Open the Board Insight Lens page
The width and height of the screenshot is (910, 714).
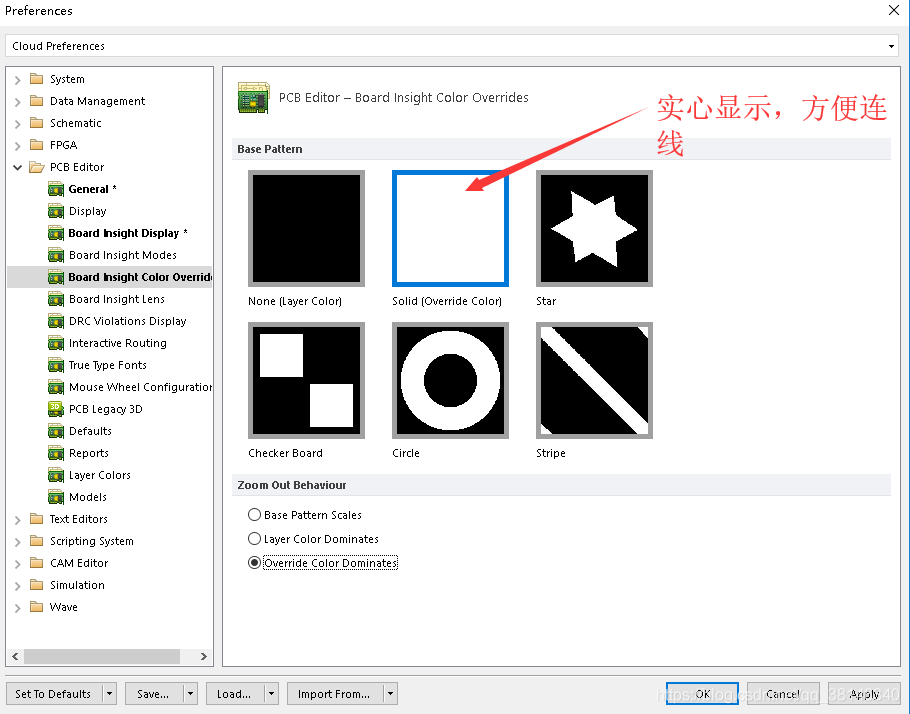(x=117, y=300)
